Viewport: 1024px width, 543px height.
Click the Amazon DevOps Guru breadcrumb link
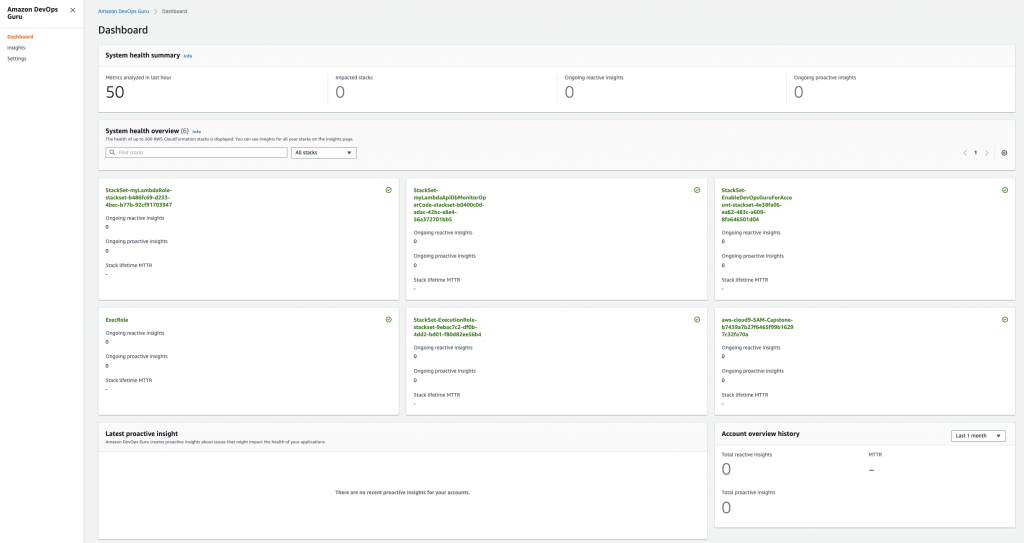pyautogui.click(x=123, y=11)
